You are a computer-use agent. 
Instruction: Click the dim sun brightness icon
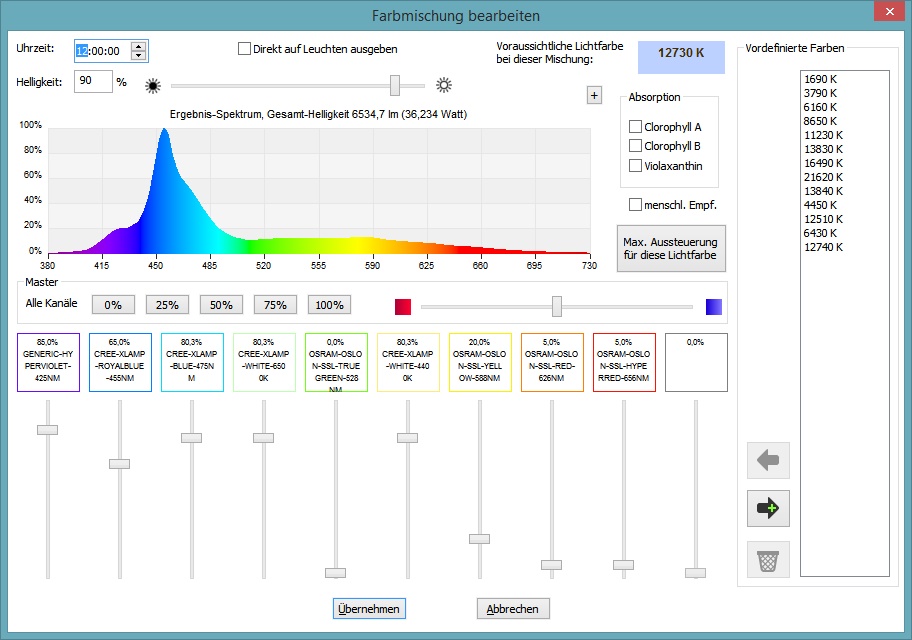click(x=153, y=86)
